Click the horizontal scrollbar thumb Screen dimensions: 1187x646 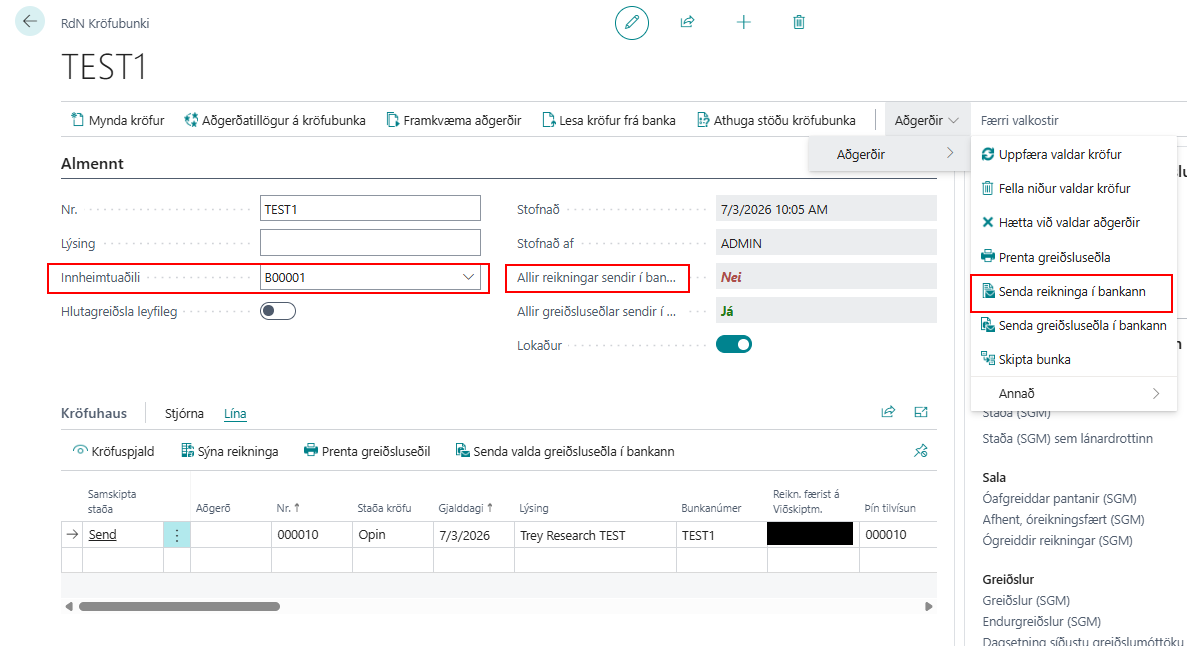pyautogui.click(x=179, y=607)
